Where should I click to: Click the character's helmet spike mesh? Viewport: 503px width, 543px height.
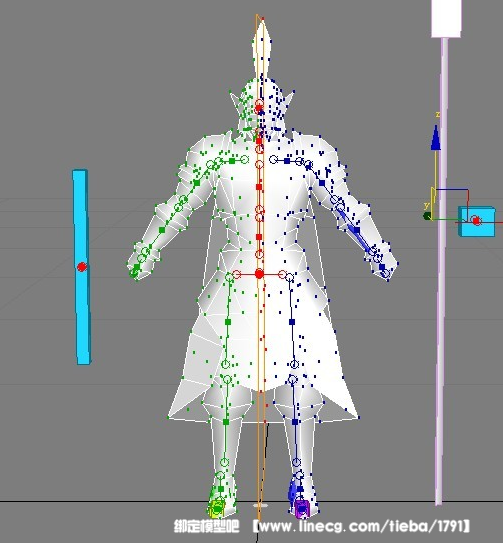(262, 48)
